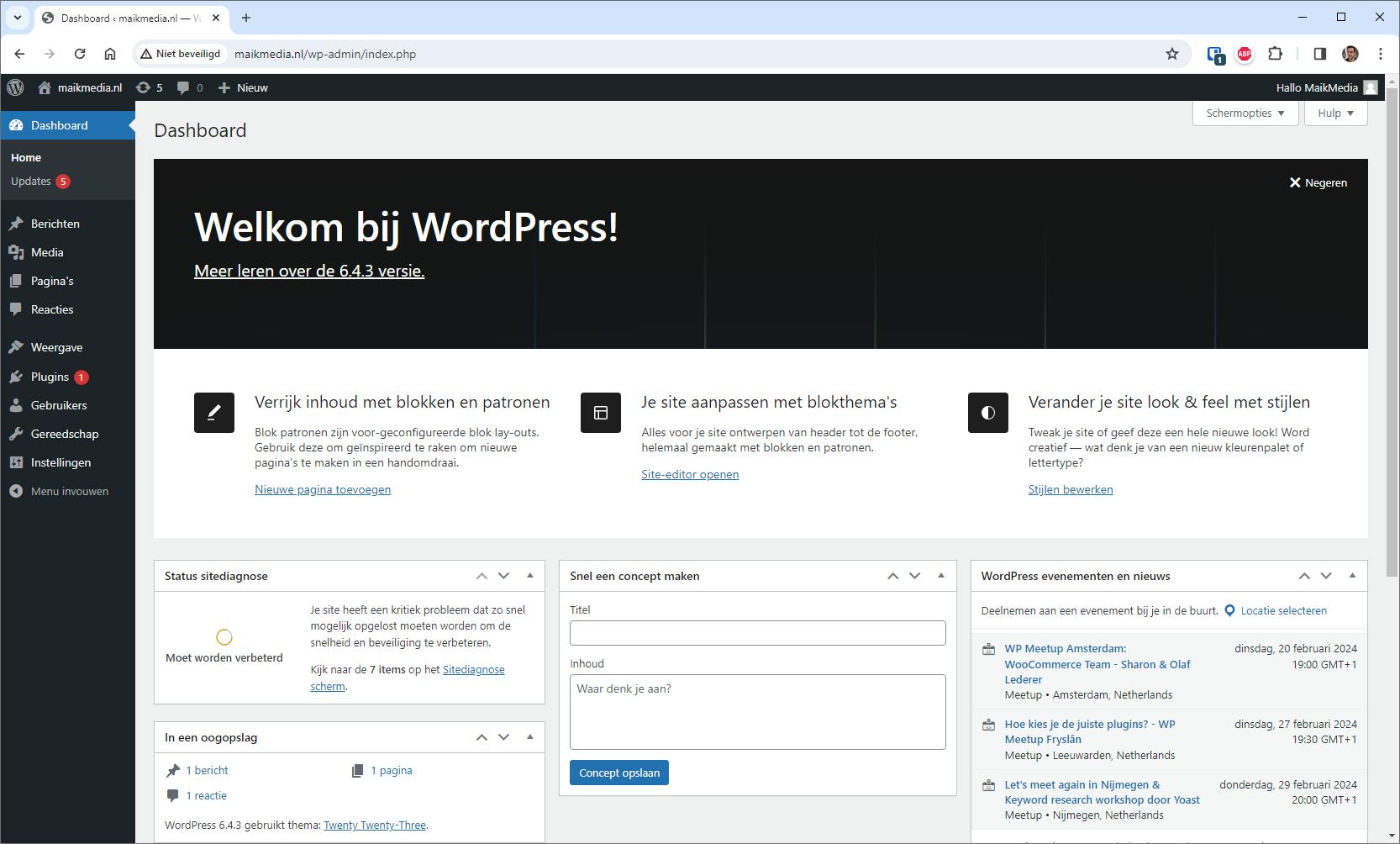1400x844 pixels.
Task: Open Meer leren over de 6.4.3 versie link
Action: (x=309, y=271)
